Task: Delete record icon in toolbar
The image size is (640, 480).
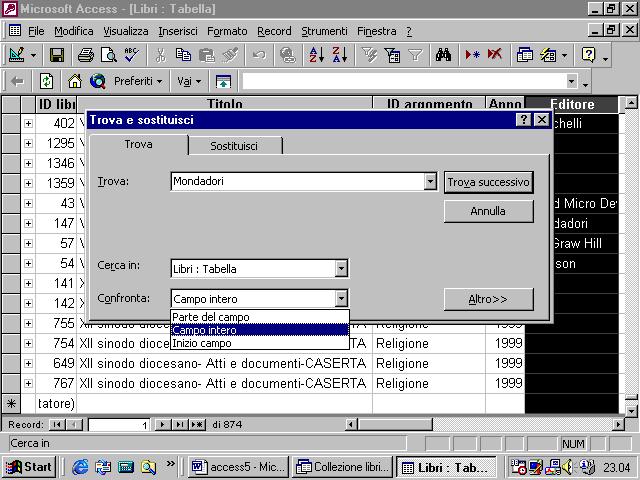Action: click(495, 55)
